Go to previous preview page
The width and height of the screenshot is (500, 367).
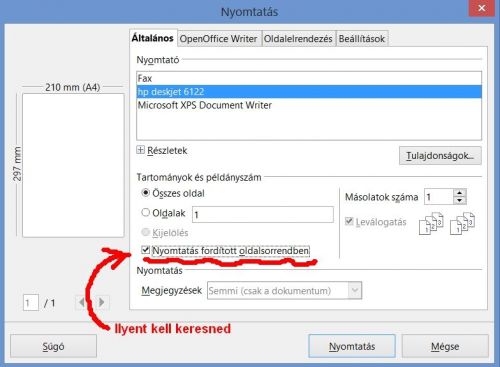click(81, 303)
